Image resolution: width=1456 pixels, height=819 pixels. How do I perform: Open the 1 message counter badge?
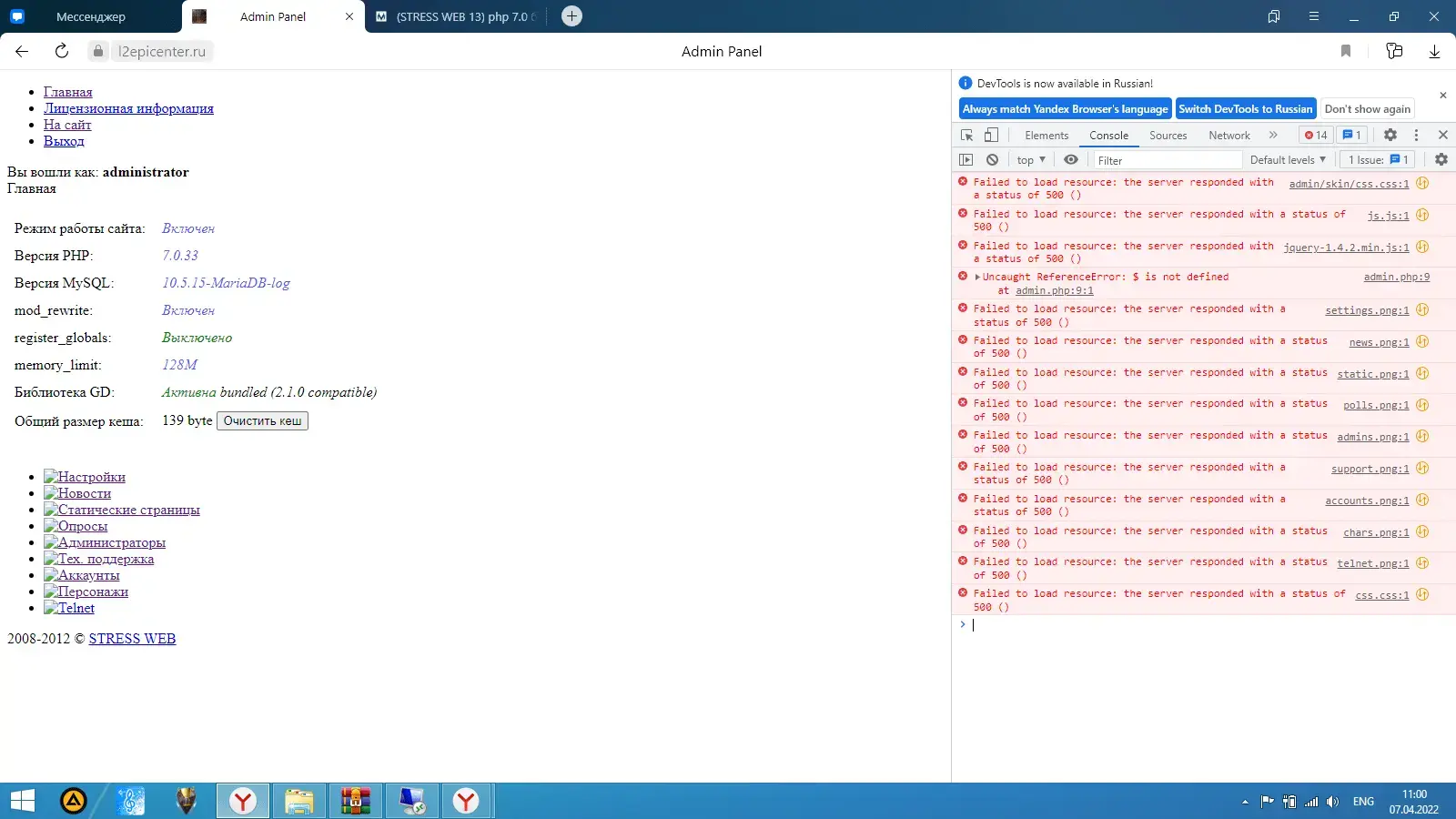pyautogui.click(x=1352, y=135)
